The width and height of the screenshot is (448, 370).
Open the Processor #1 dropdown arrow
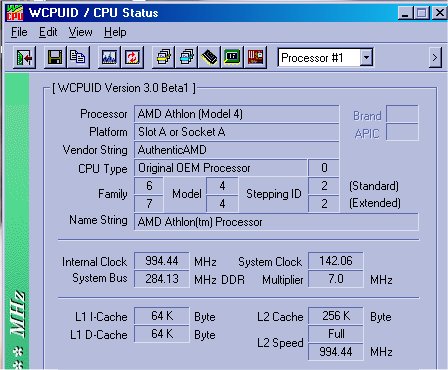click(366, 58)
